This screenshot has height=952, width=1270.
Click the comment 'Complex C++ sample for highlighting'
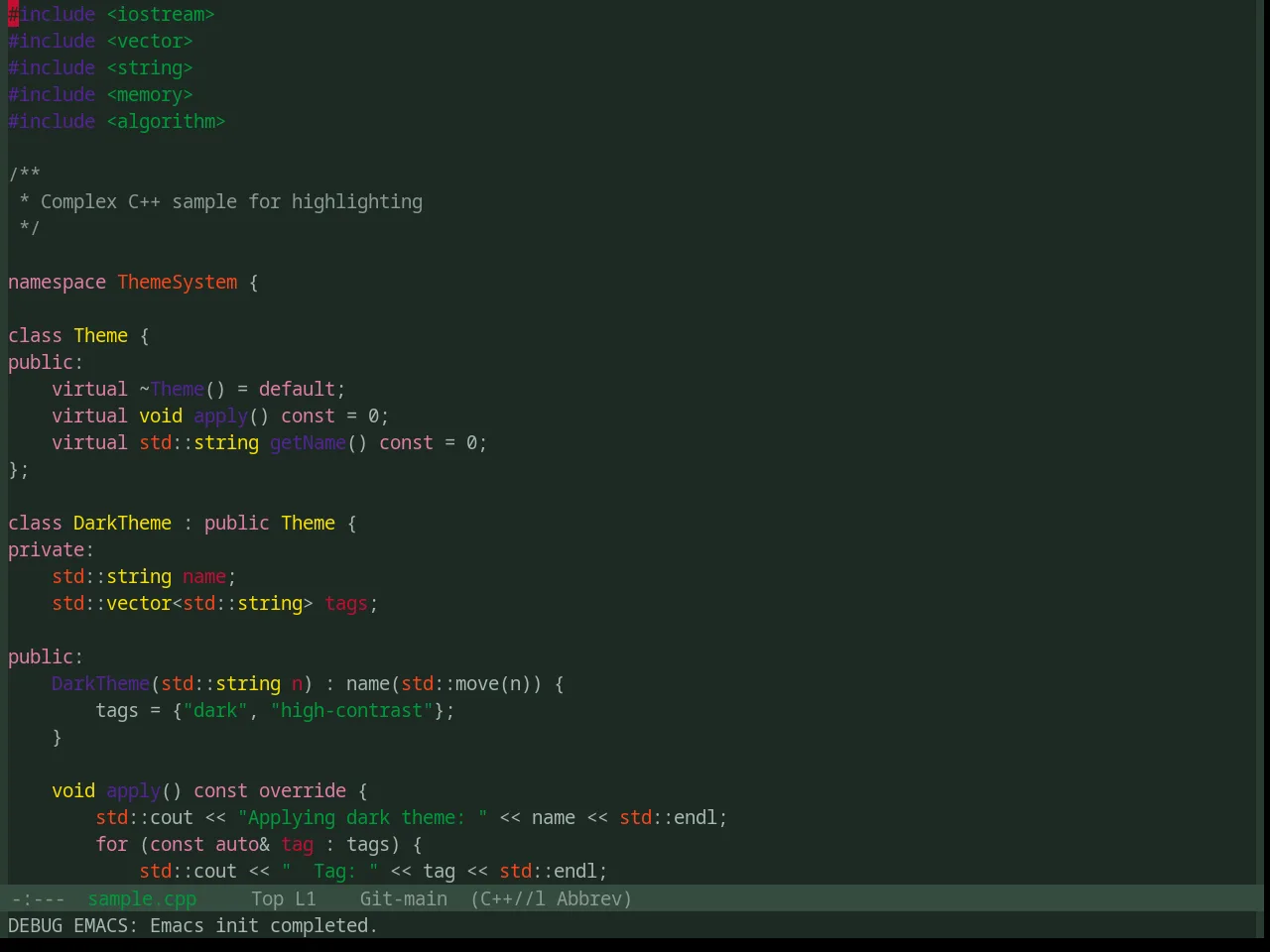point(231,202)
